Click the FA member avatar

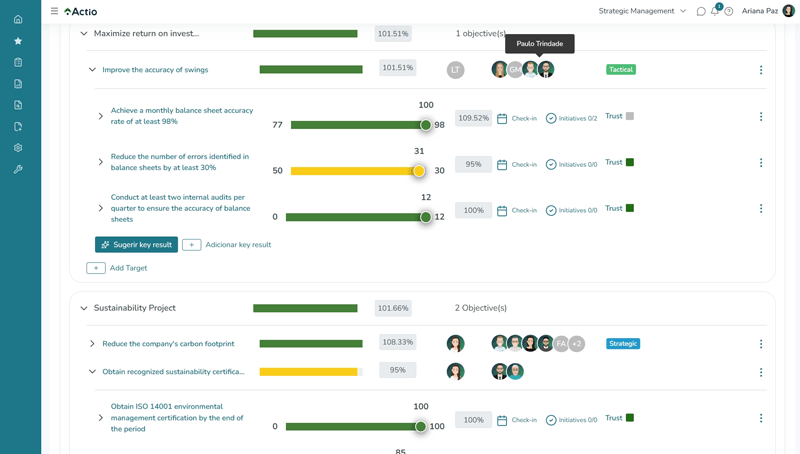tap(561, 344)
